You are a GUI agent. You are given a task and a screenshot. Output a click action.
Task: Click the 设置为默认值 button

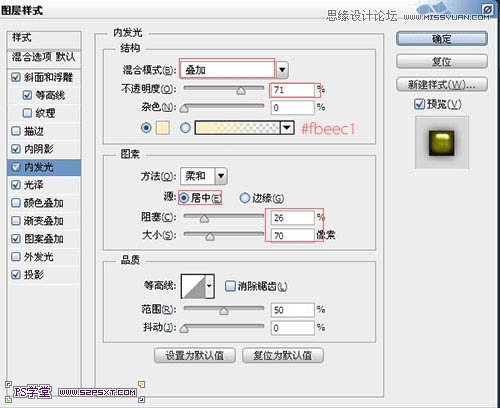pos(195,355)
